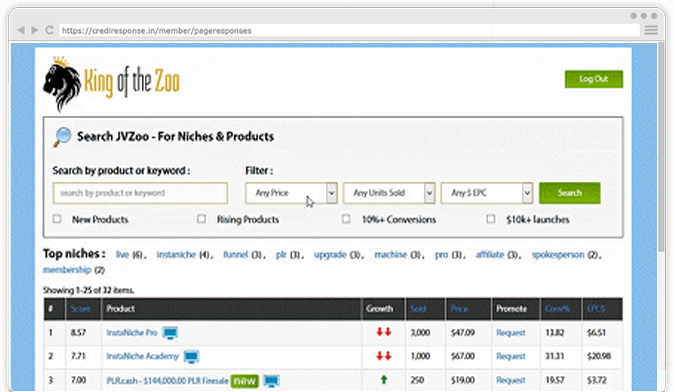Open the InstaNiche Academy product link
Viewport: 674px width, 392px height.
(142, 356)
